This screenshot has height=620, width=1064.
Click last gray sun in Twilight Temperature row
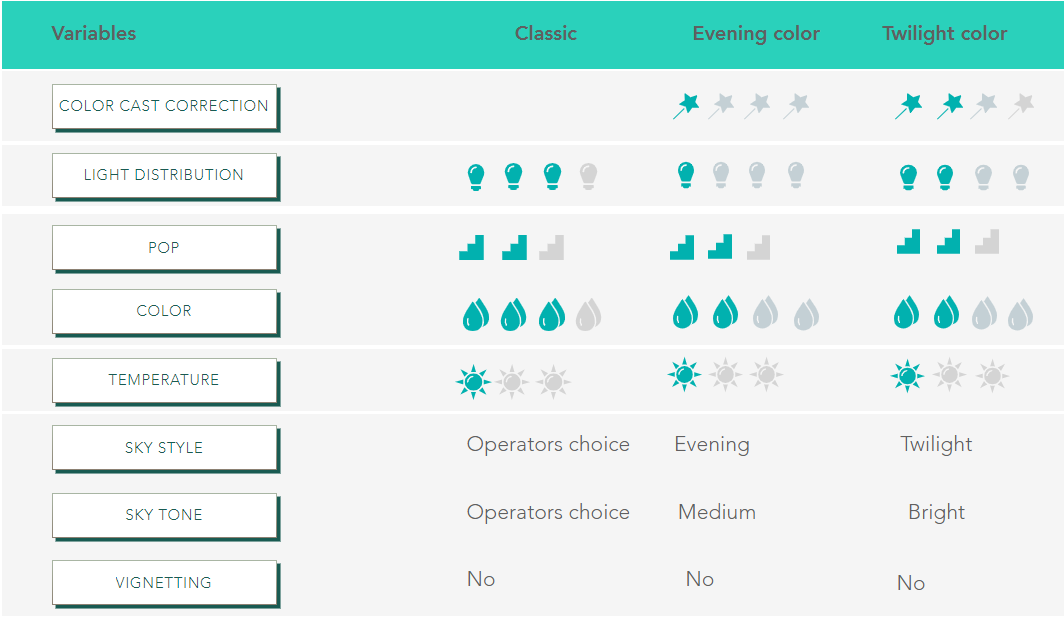point(992,376)
